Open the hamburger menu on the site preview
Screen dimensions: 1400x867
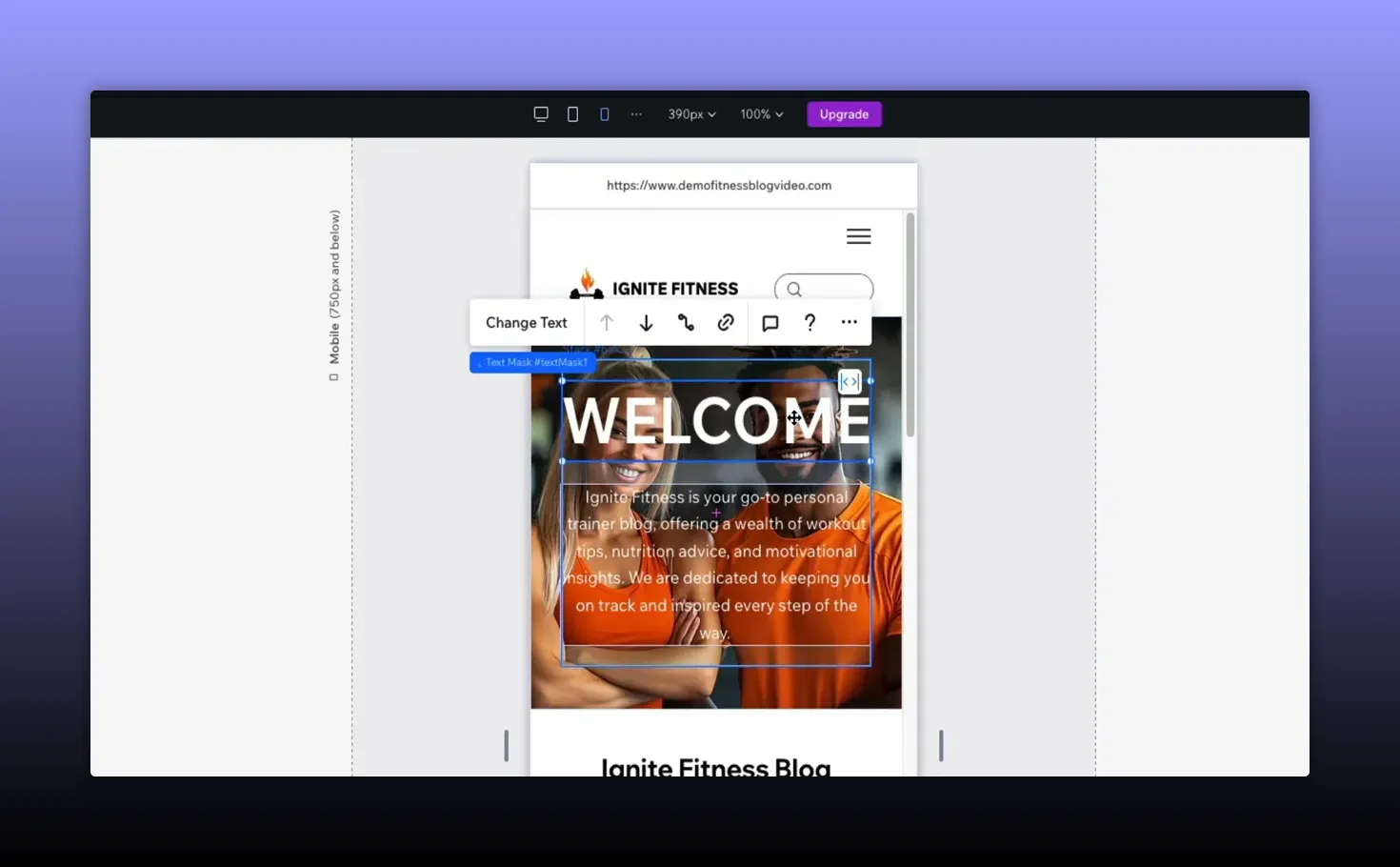click(859, 236)
